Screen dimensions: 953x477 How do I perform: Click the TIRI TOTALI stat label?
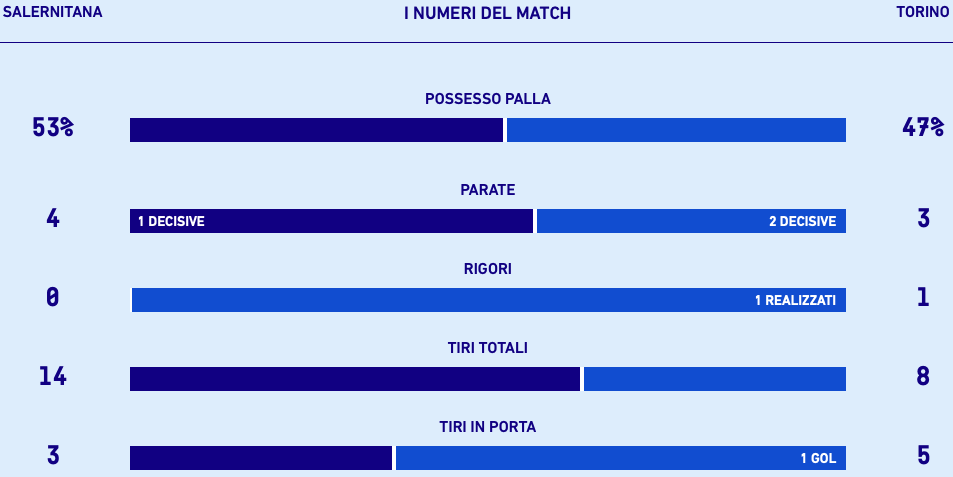point(487,348)
